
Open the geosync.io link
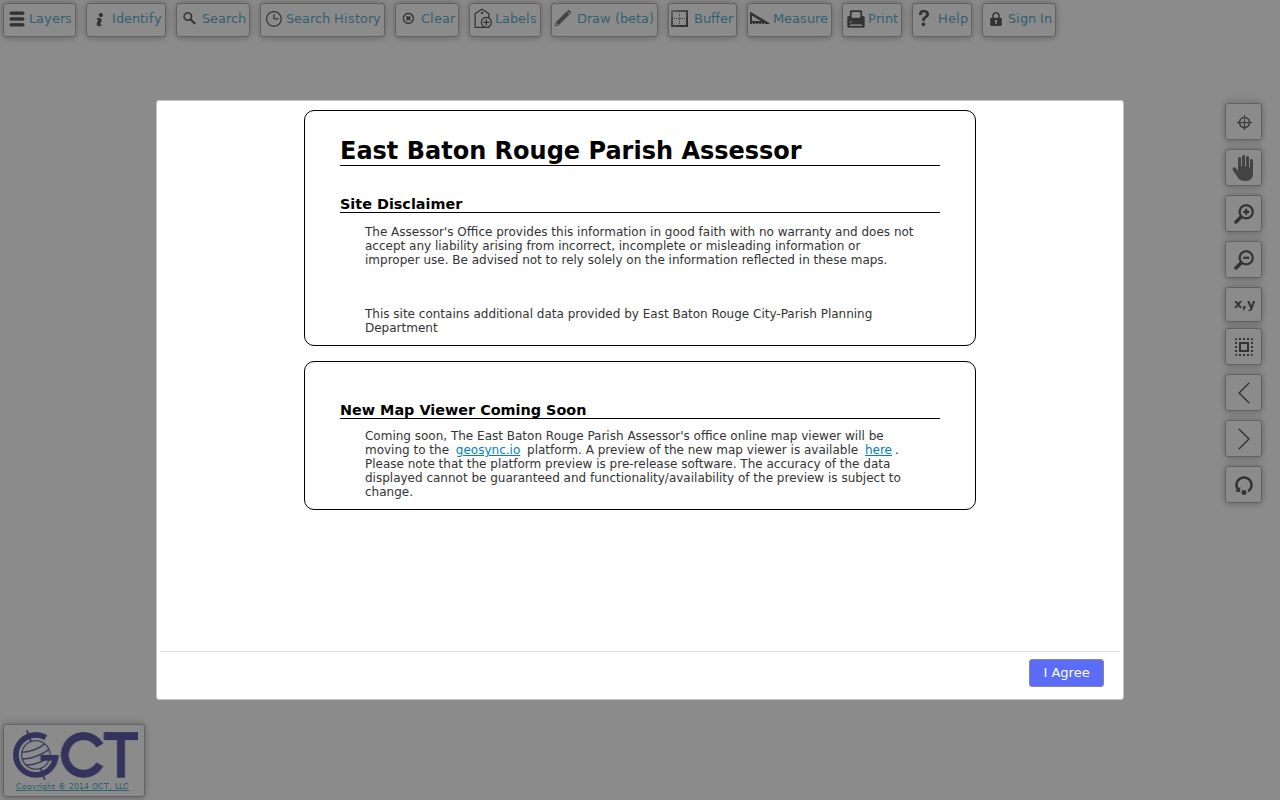tap(488, 450)
